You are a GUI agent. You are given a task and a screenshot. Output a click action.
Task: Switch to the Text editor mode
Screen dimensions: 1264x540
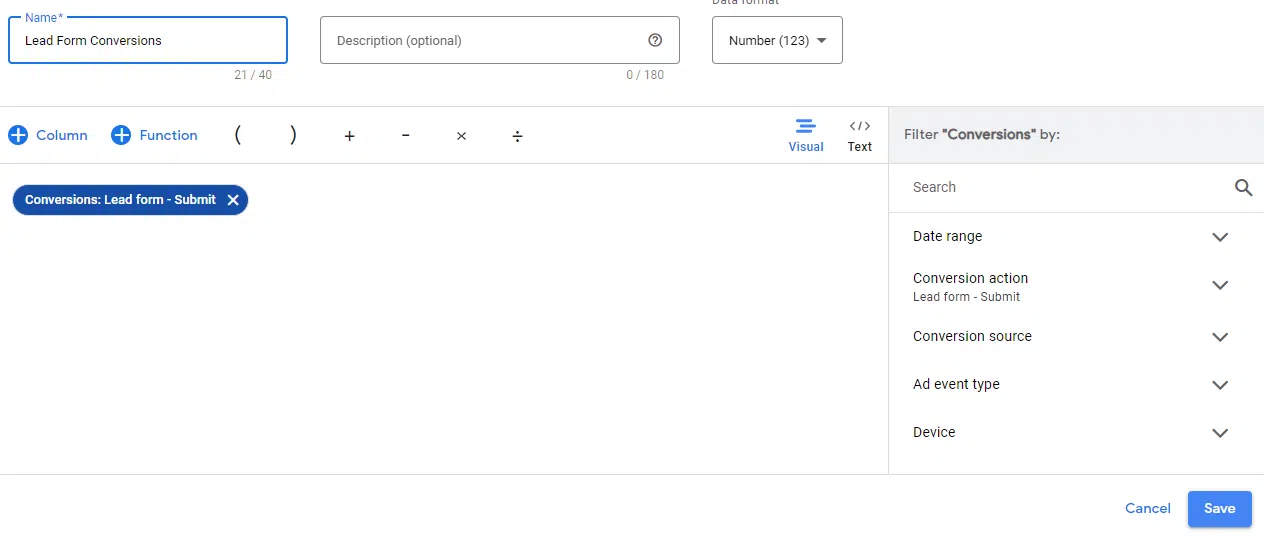coord(860,135)
